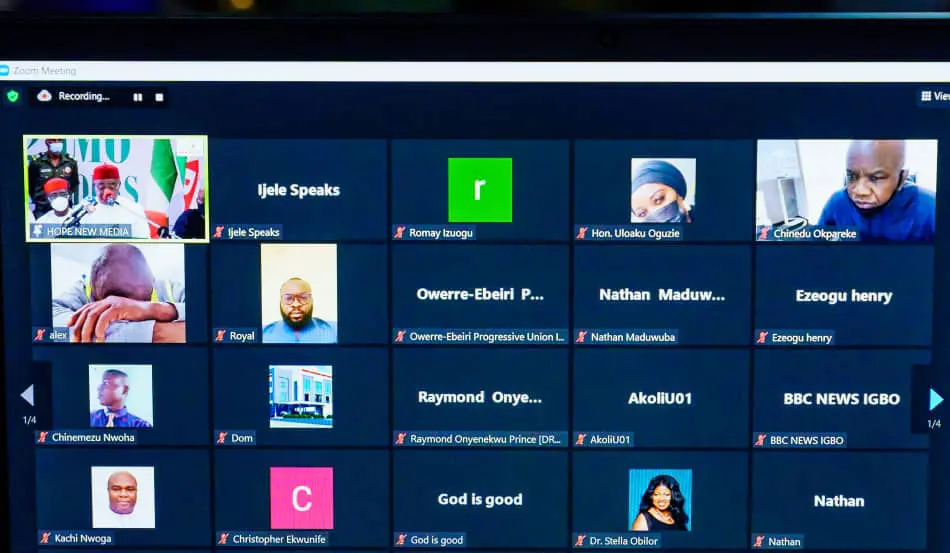Click muted mic icon on Ijele Speaks tile

[219, 232]
